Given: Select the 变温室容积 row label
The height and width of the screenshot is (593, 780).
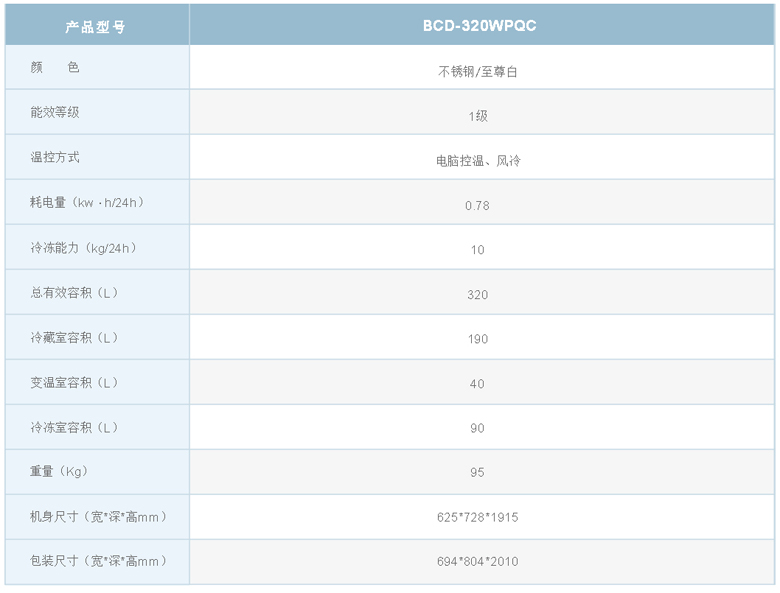Looking at the screenshot, I should pyautogui.click(x=75, y=382).
